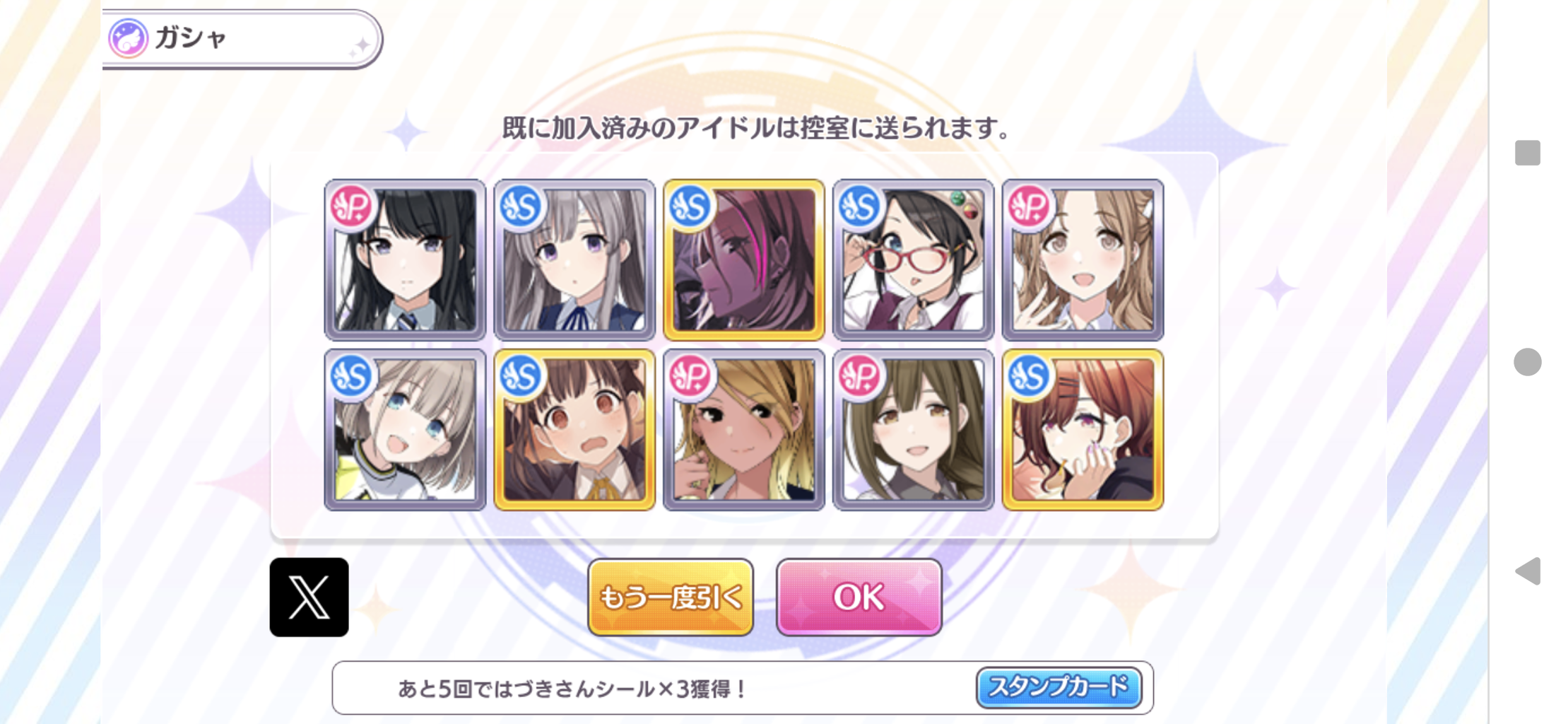Tap the Android home circle icon
The width and height of the screenshot is (1568, 724).
click(x=1528, y=362)
